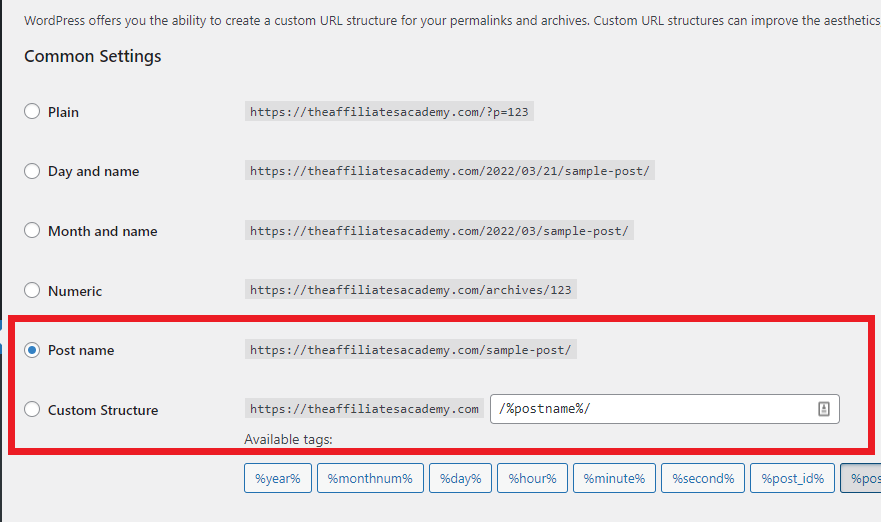The height and width of the screenshot is (522, 881).
Task: Click the archives/123 example URL
Action: coord(410,290)
